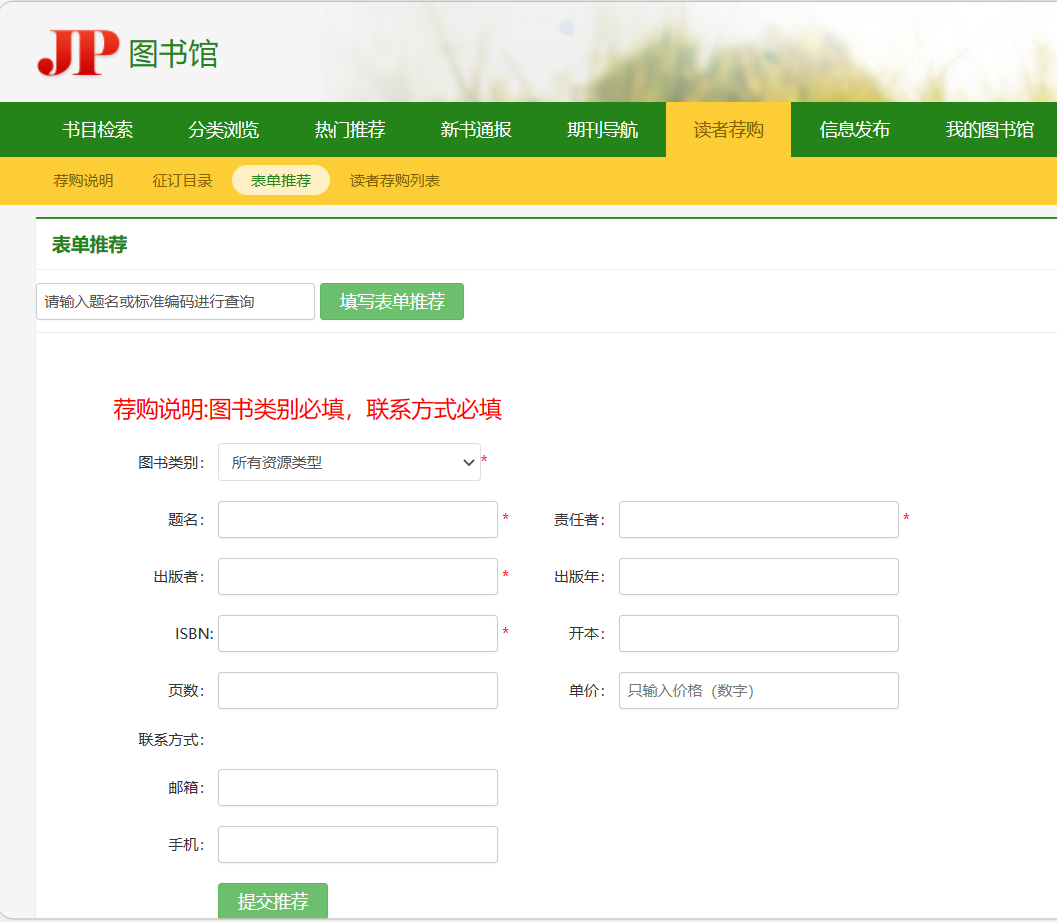Focus the title/ISBN search box
This screenshot has height=922, width=1057.
[x=175, y=302]
